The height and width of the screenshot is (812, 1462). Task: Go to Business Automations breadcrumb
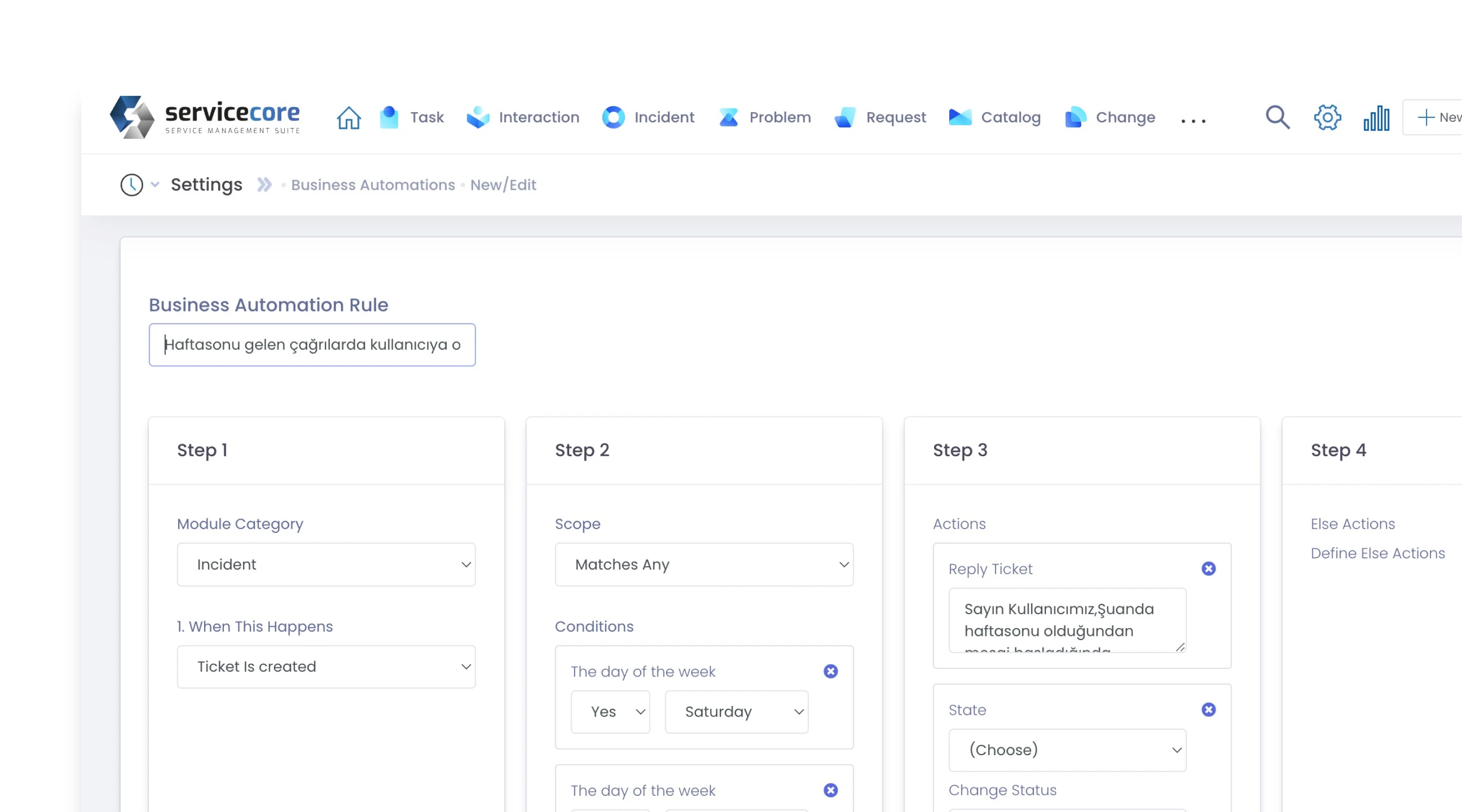tap(373, 185)
